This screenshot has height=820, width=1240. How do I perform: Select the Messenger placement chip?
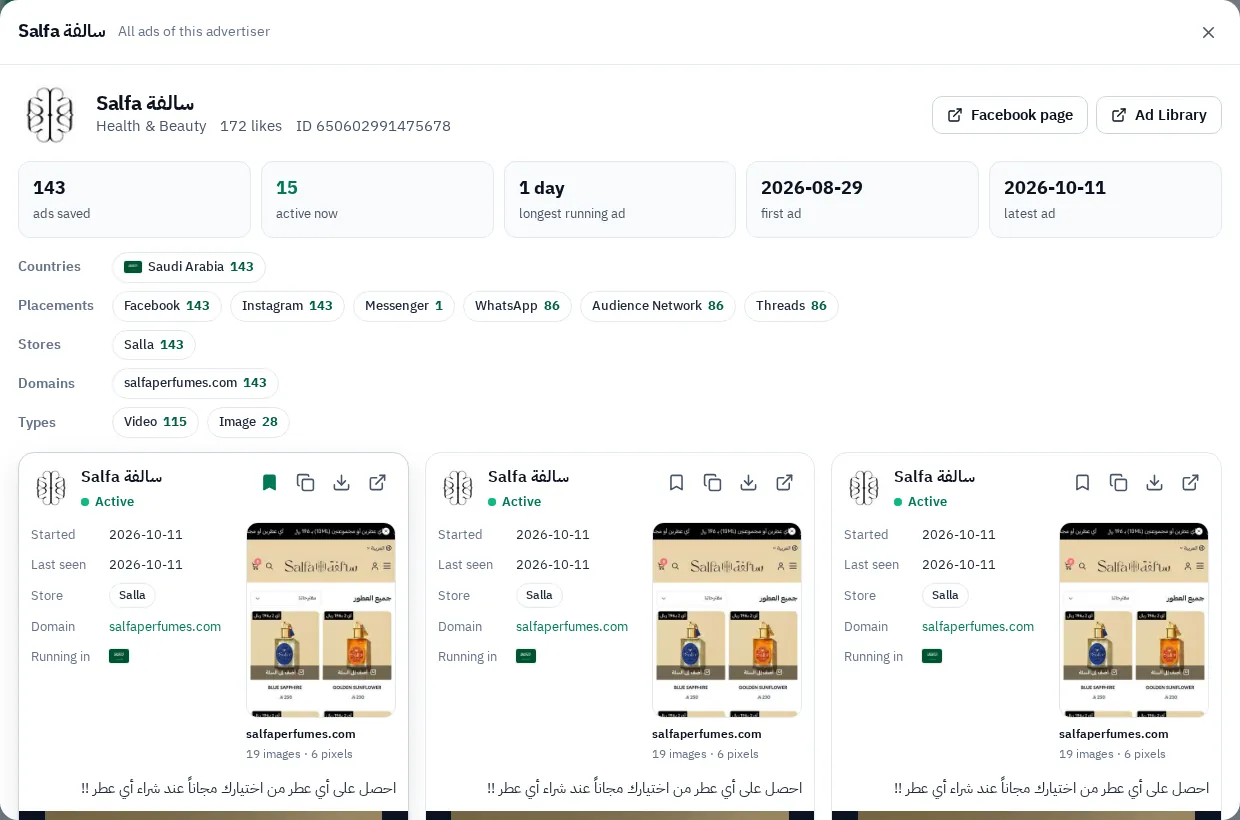(404, 306)
